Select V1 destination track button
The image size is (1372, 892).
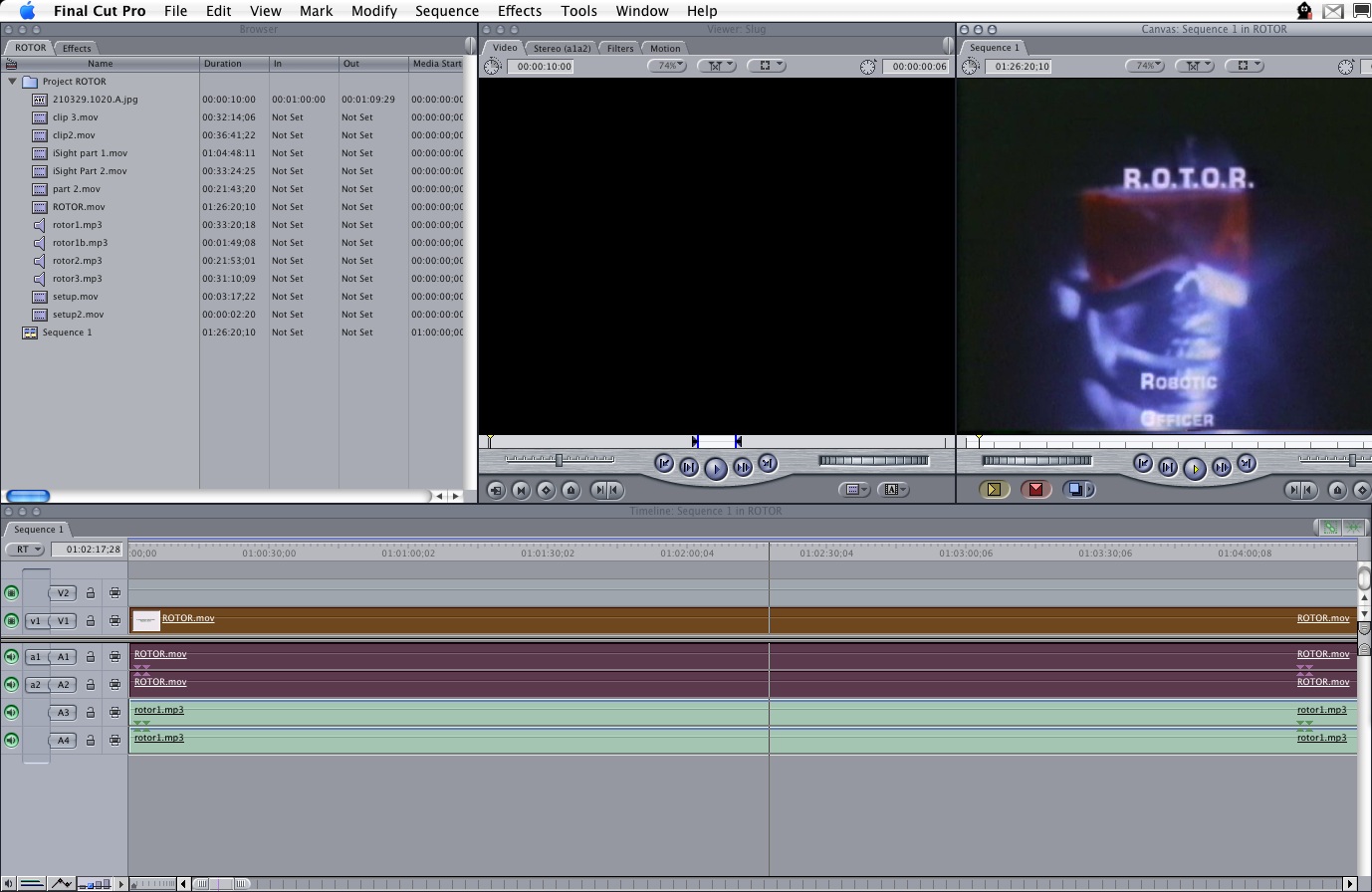(63, 621)
